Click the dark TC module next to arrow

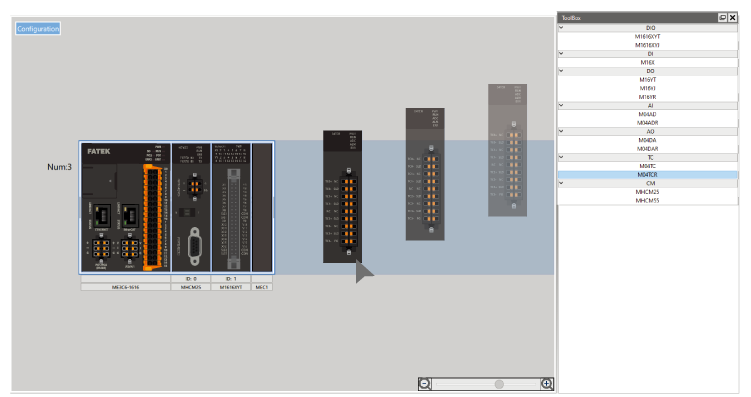click(342, 196)
